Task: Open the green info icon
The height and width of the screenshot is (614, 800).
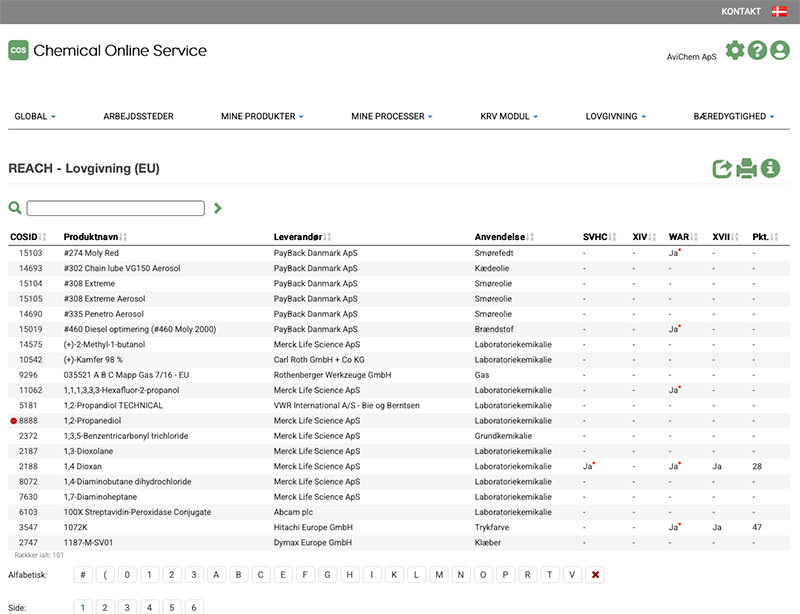Action: click(770, 168)
